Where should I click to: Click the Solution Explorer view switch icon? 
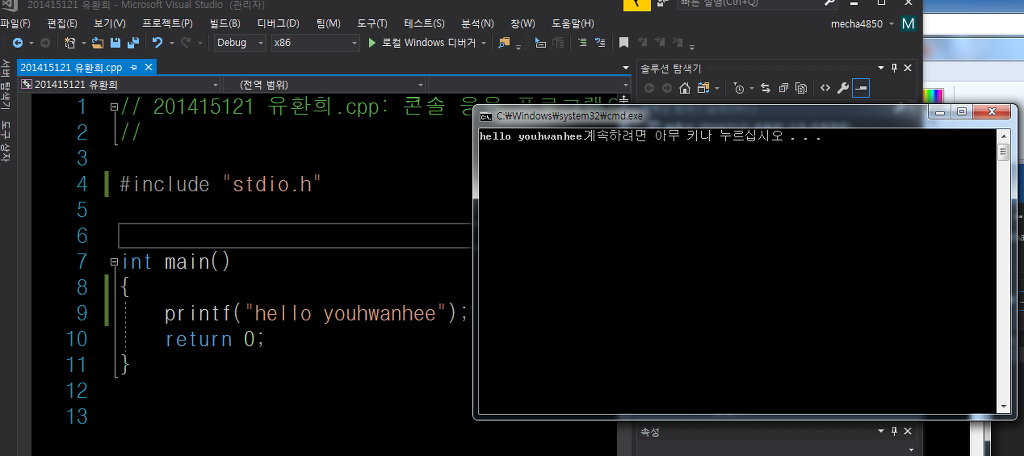tap(703, 88)
